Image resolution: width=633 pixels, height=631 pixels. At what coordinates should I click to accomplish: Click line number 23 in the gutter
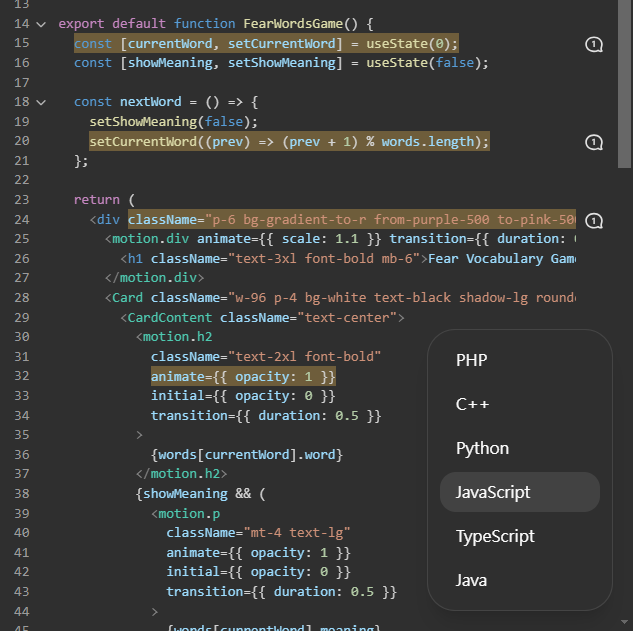22,200
